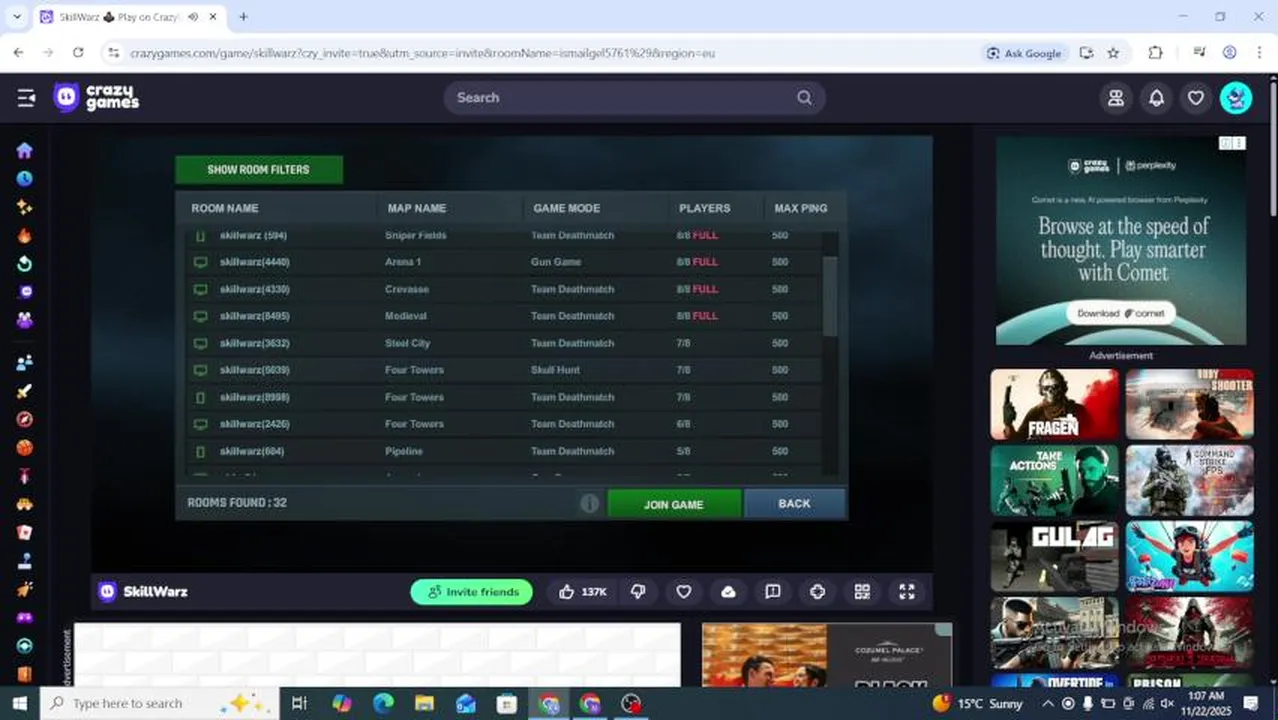Screen dimensions: 1278x720
Task: Open the tab search dropdown arrow
Action: 16,17
